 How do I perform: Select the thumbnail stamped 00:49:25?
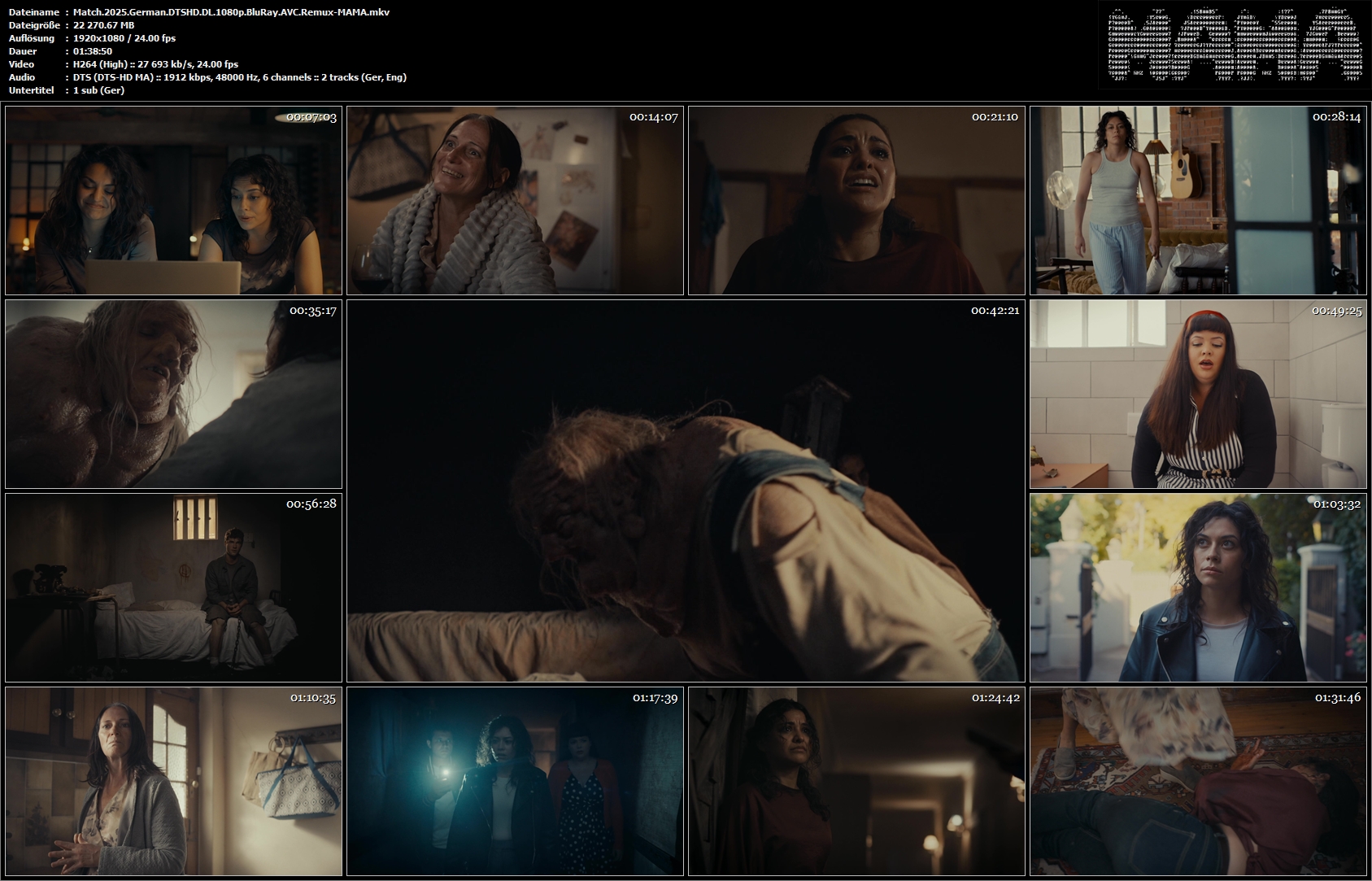pos(1198,394)
